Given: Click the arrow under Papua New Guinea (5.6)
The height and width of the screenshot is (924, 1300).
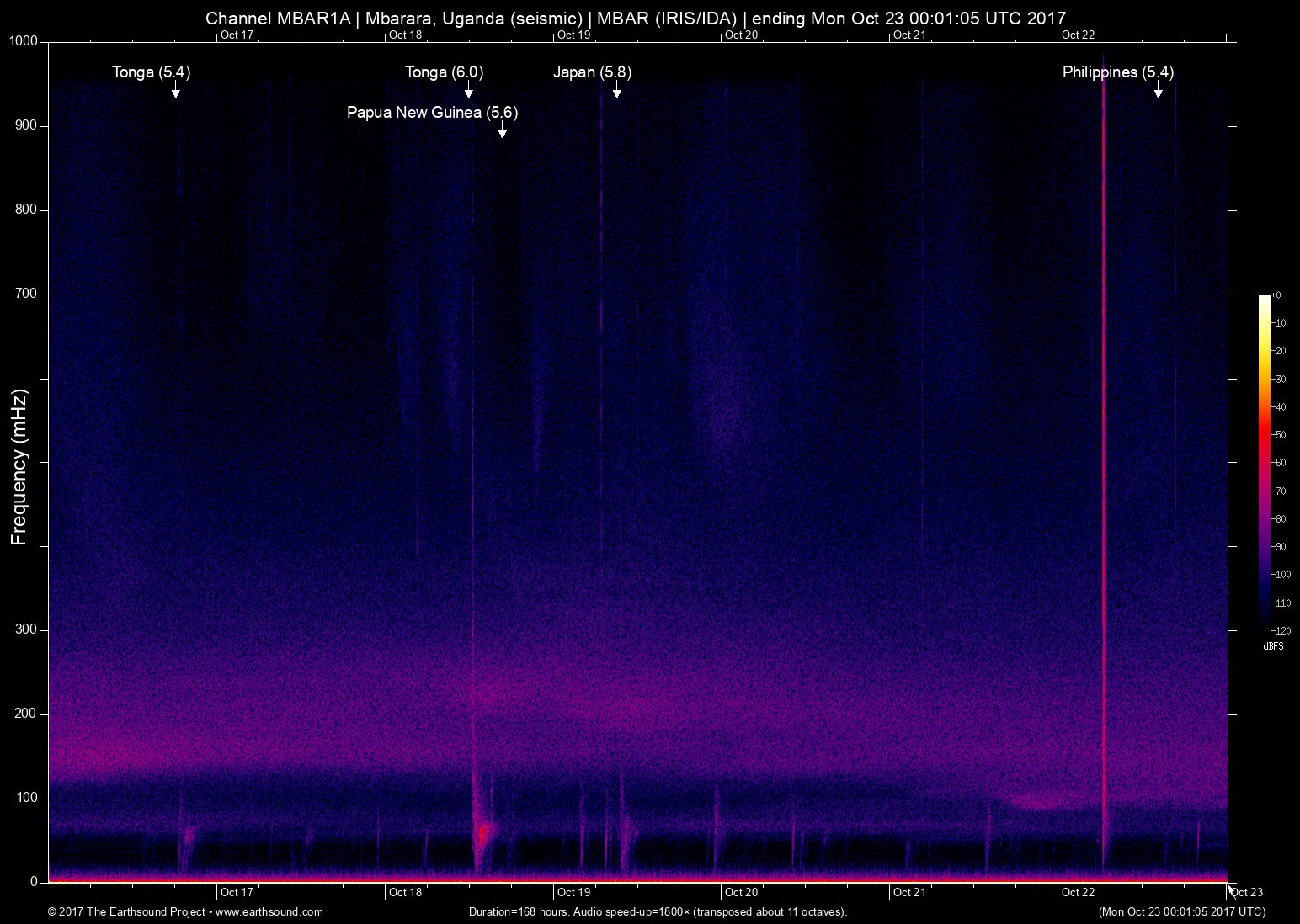Looking at the screenshot, I should coord(502,131).
